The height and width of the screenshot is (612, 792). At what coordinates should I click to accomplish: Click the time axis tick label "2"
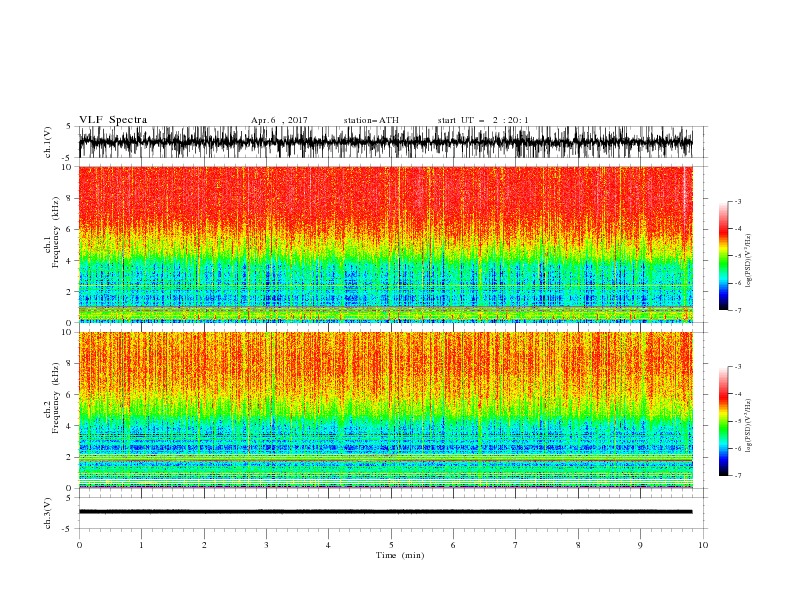click(x=204, y=545)
